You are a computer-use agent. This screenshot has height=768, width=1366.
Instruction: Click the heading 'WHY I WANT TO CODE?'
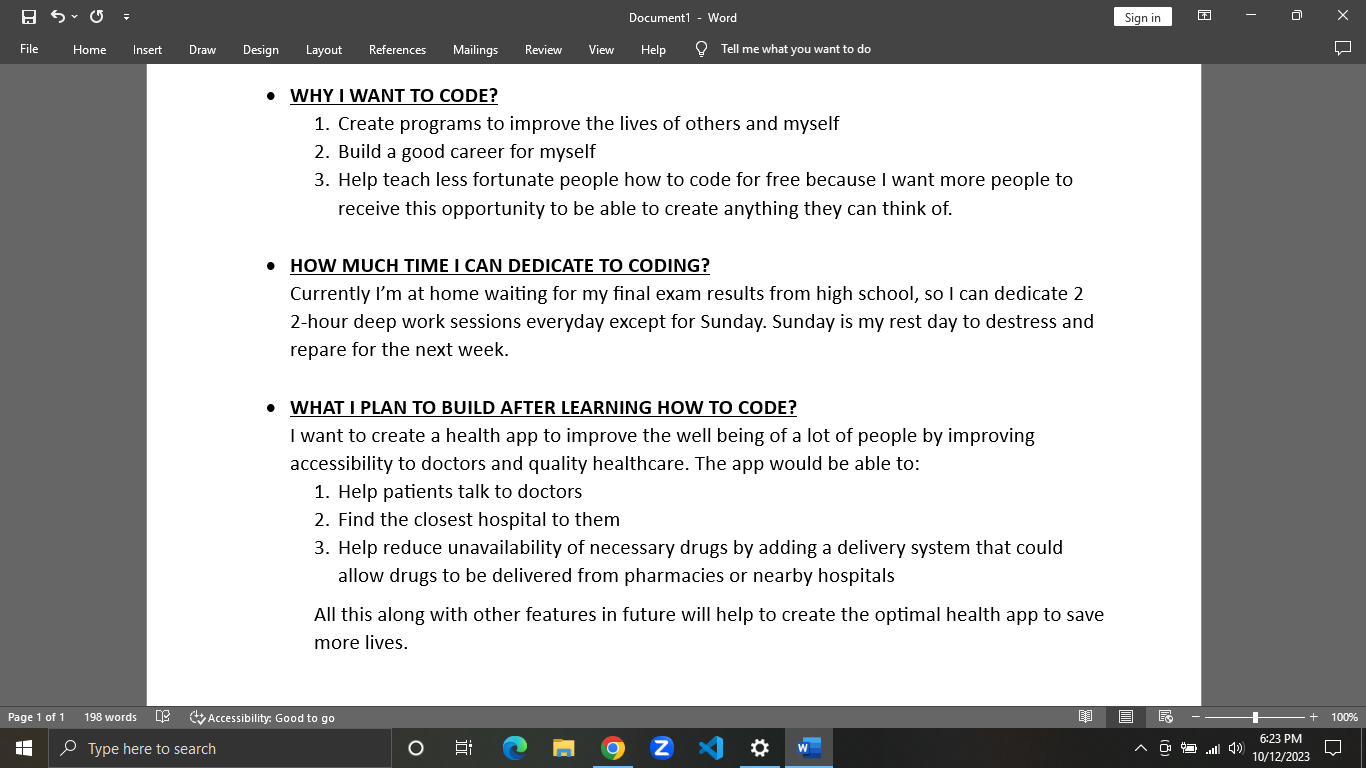(394, 96)
